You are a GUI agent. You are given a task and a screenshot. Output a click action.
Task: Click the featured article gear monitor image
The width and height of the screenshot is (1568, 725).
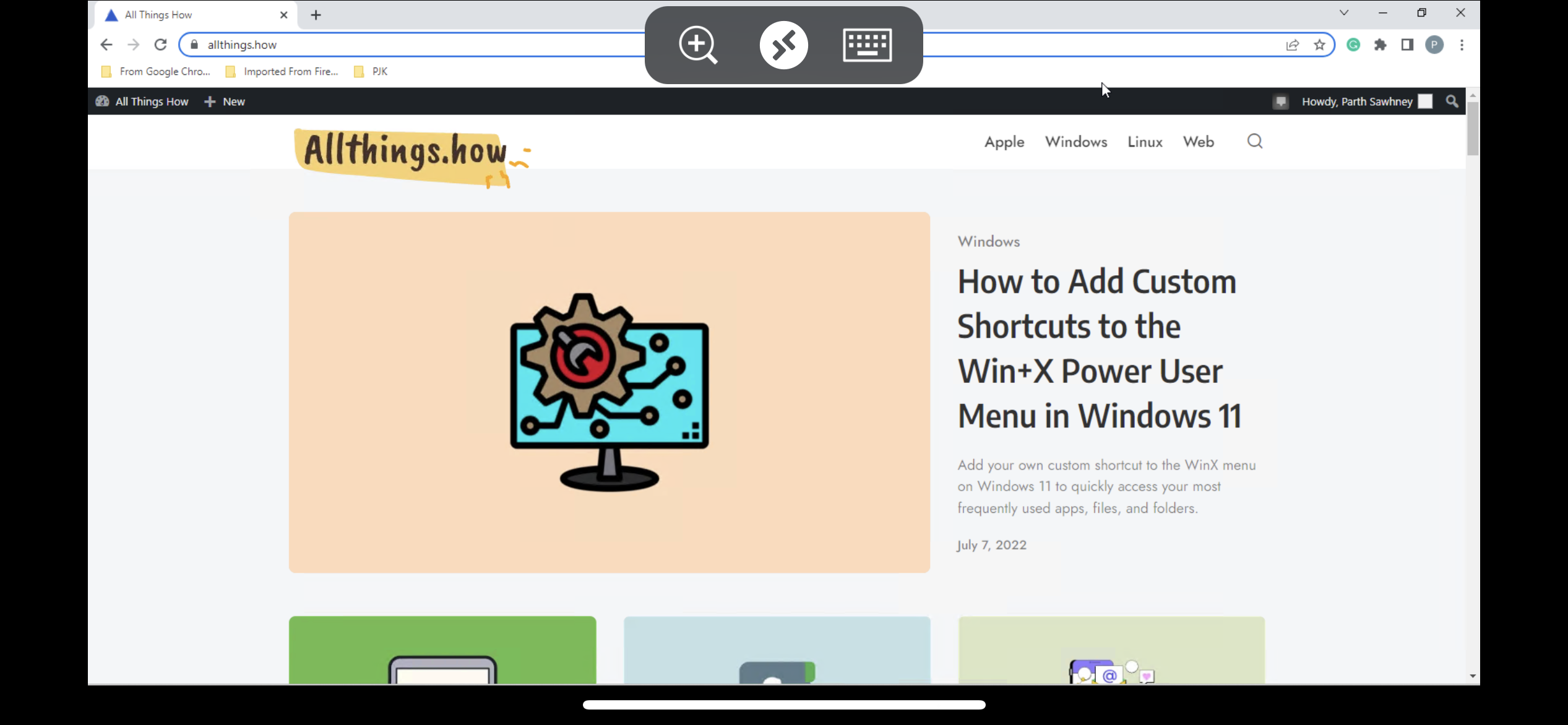point(609,392)
